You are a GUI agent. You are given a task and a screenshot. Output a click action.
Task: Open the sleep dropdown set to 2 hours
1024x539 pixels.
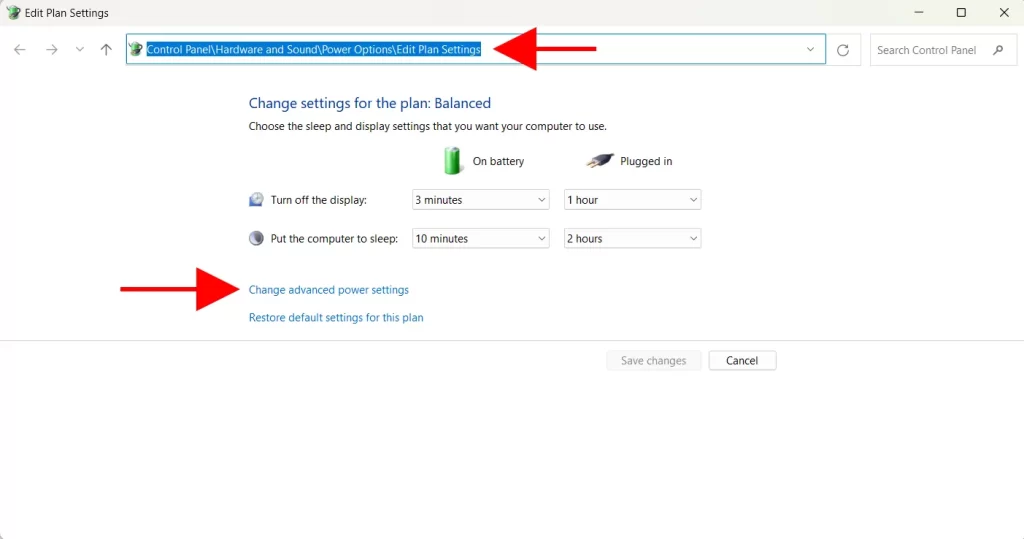(632, 238)
